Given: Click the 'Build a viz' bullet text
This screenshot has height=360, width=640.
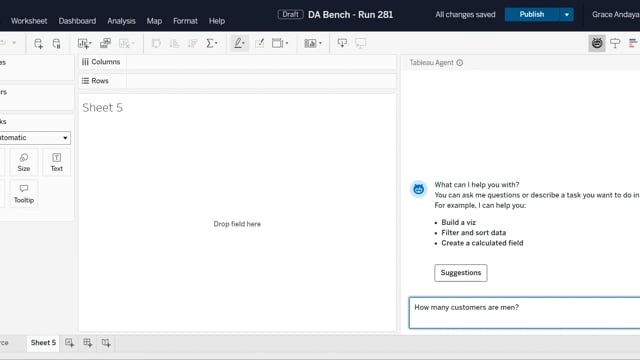Looking at the screenshot, I should [x=458, y=222].
